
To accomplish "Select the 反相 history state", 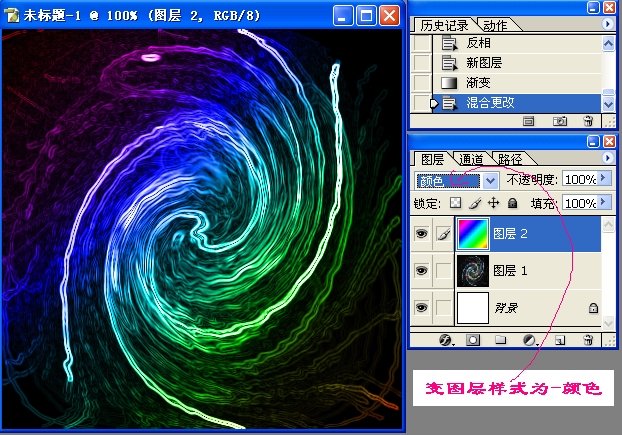I will [517, 43].
